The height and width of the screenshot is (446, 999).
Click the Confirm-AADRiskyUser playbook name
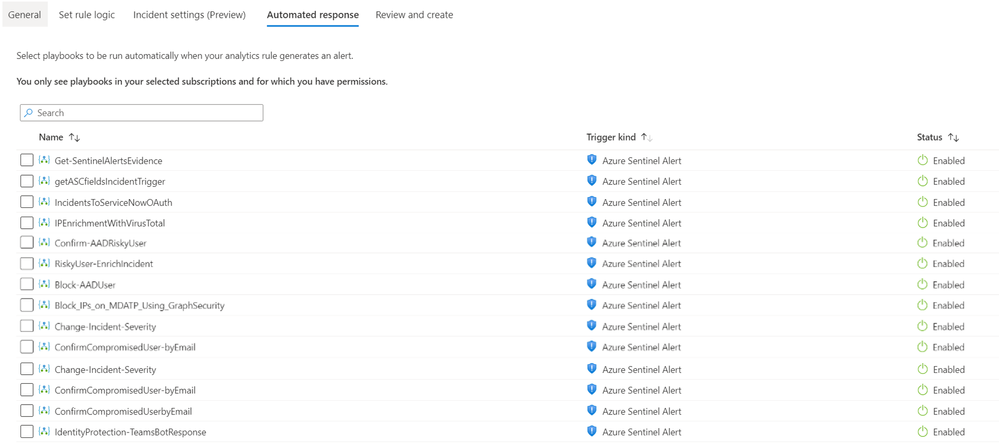click(100, 243)
